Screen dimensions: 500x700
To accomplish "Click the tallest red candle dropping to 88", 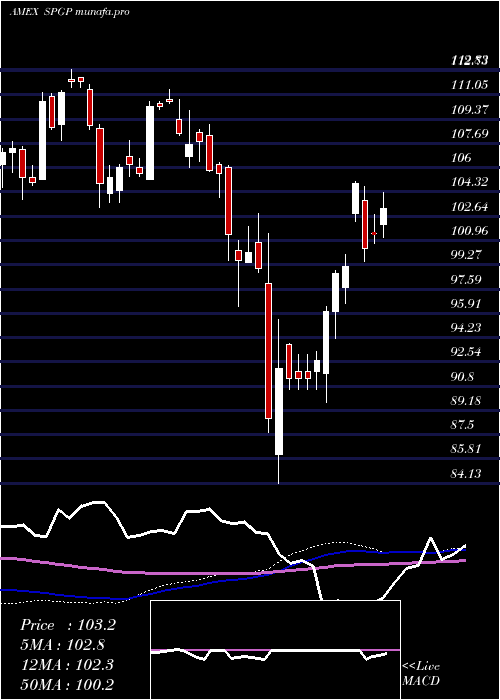I will 268,350.
